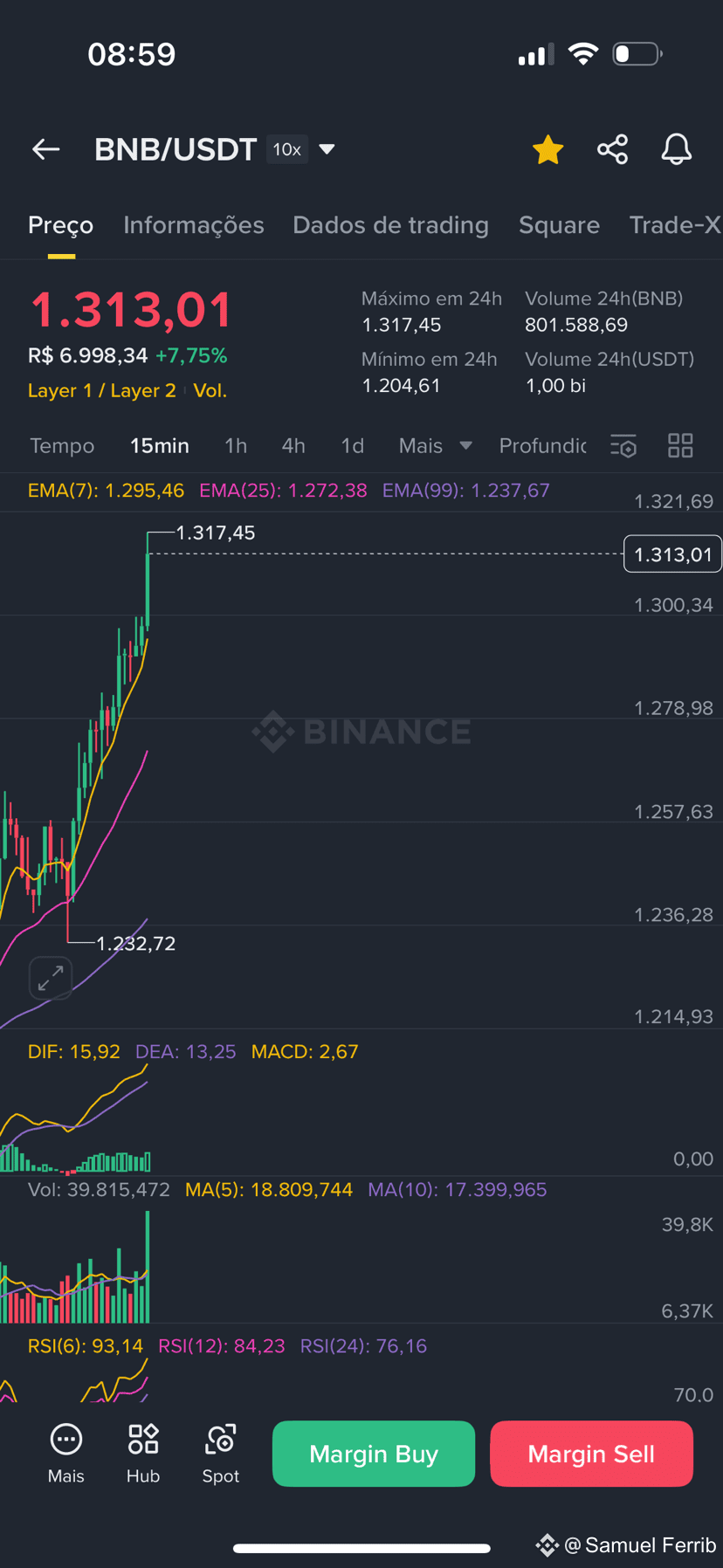Tap the MA(5) volume value
This screenshot has width=723, height=1568.
click(269, 1190)
